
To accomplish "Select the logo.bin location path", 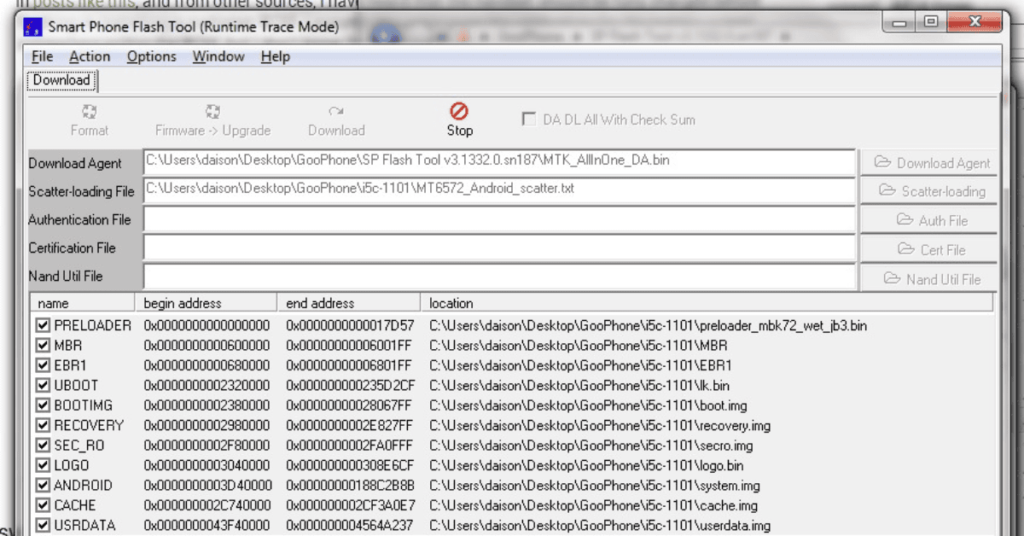I will click(586, 465).
